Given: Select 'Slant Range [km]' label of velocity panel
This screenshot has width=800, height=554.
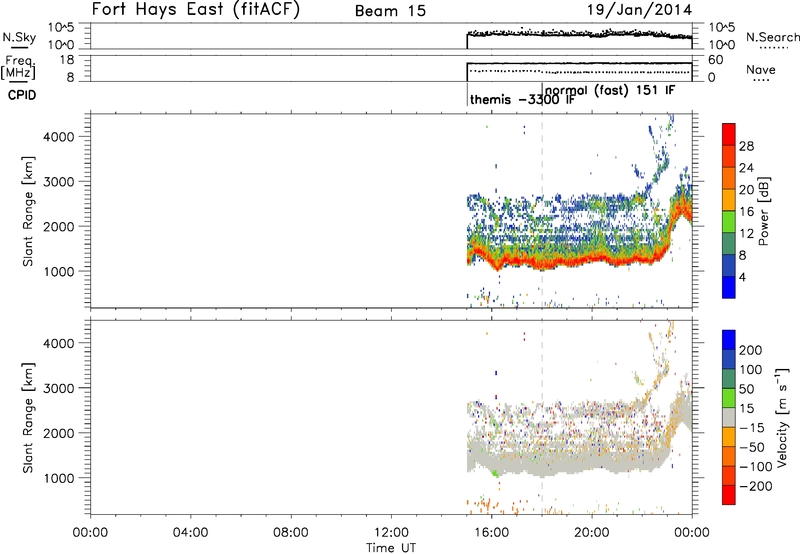Looking at the screenshot, I should tap(28, 418).
